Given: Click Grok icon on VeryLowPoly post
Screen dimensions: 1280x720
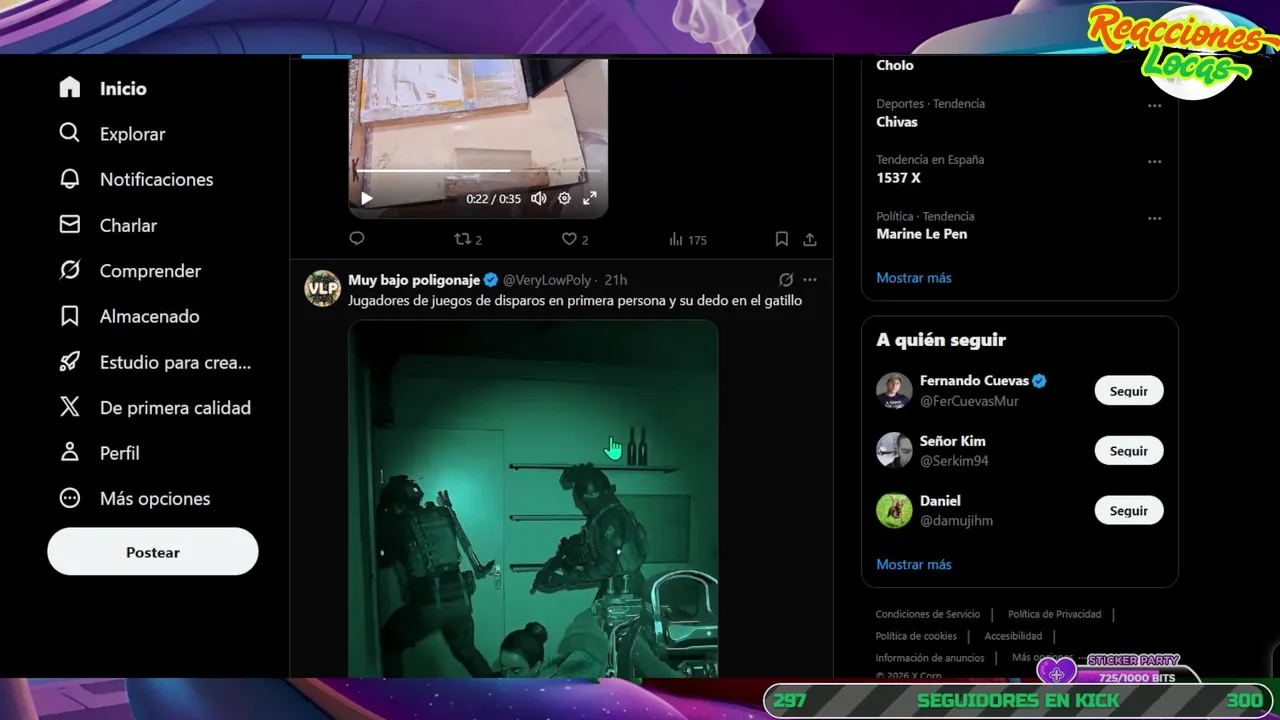Looking at the screenshot, I should 786,280.
